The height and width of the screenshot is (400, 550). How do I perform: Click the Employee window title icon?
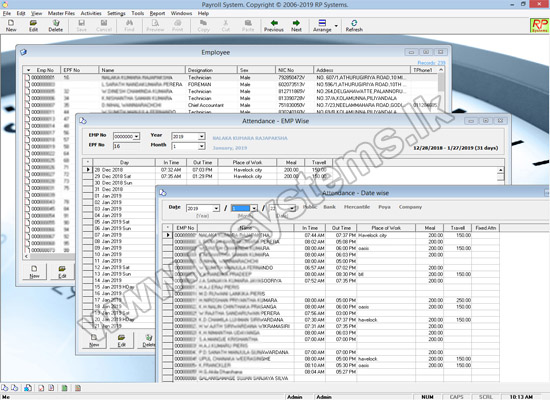(x=24, y=52)
